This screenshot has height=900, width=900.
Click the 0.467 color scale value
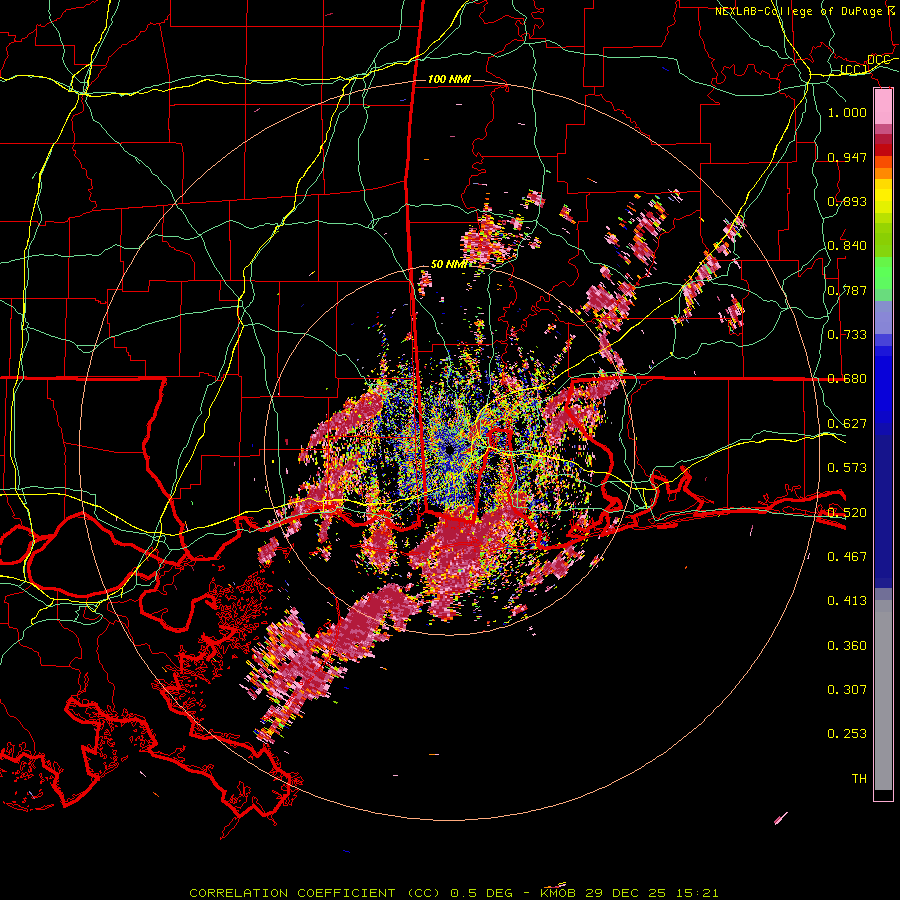(x=847, y=557)
